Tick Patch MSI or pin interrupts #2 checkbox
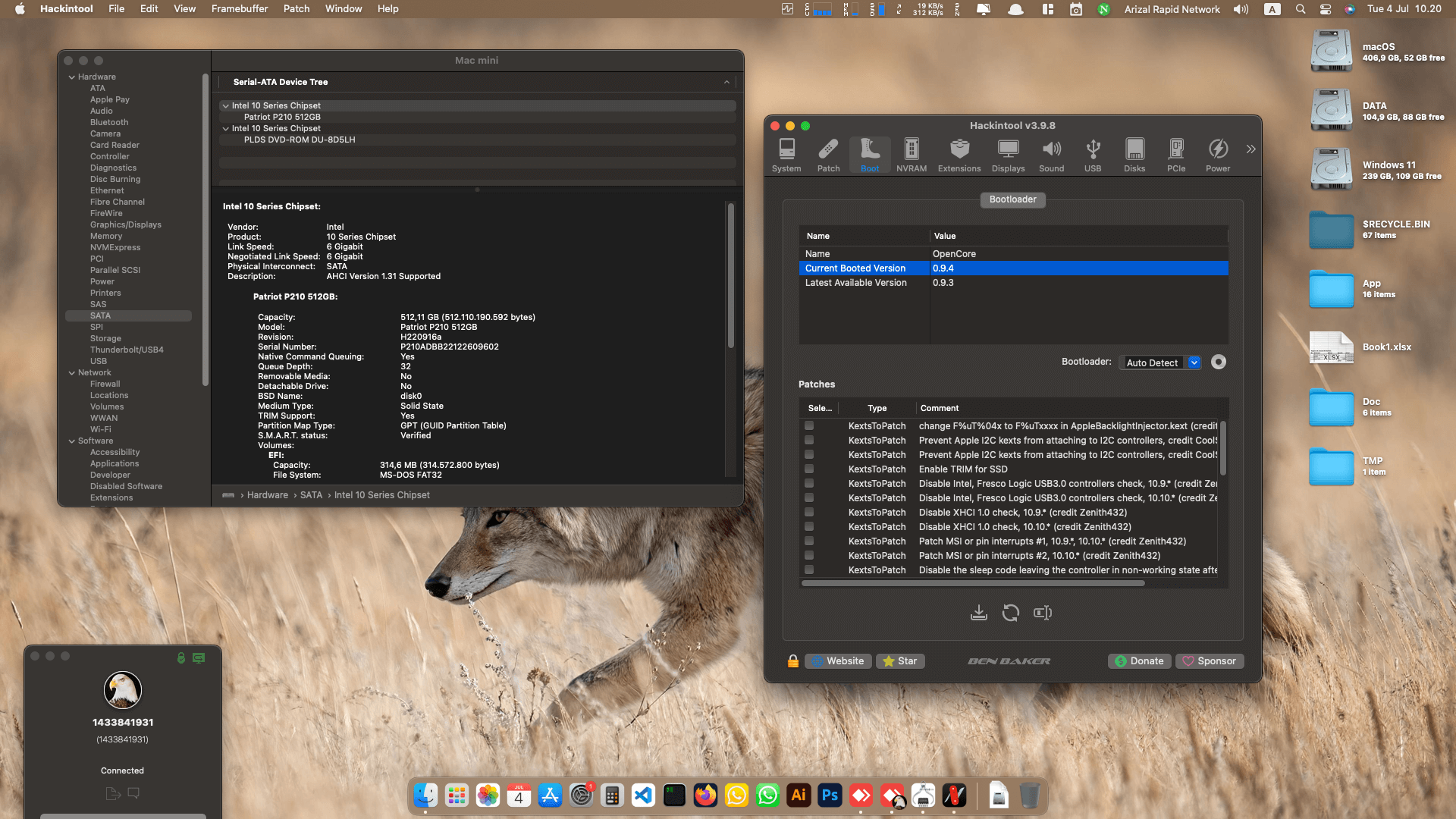 (809, 556)
